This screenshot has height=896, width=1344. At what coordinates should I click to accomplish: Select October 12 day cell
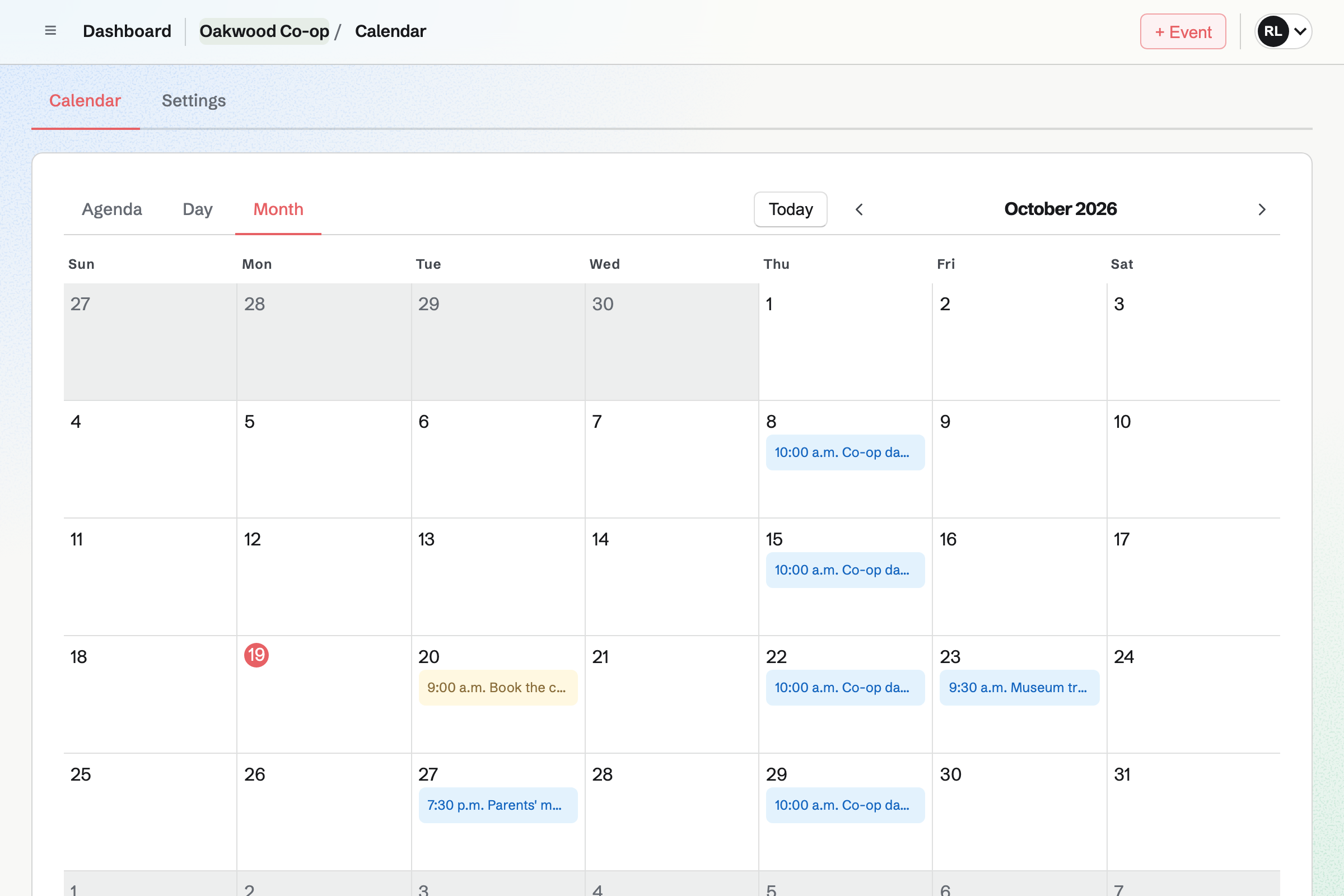click(324, 577)
